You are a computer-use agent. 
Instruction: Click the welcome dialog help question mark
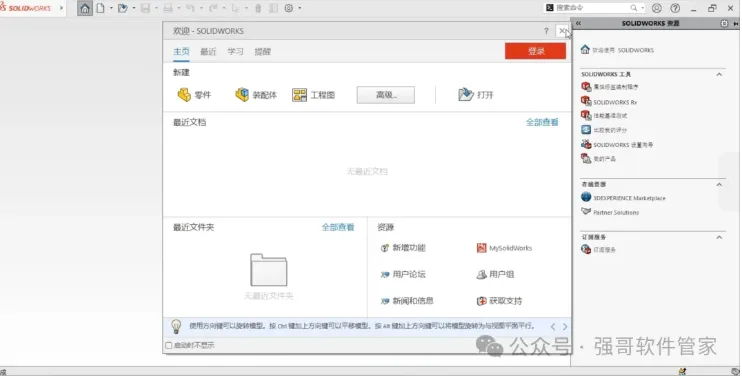coord(546,31)
